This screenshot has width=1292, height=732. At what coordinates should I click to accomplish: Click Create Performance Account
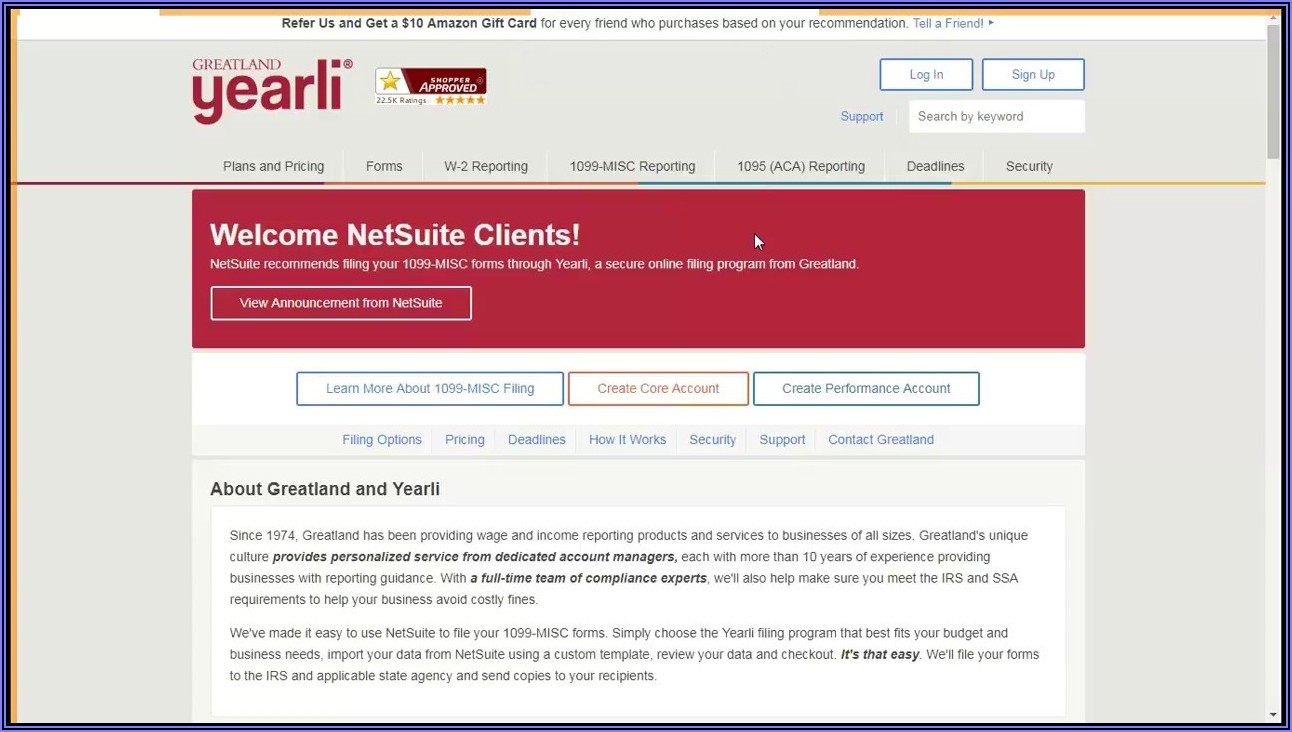point(866,388)
